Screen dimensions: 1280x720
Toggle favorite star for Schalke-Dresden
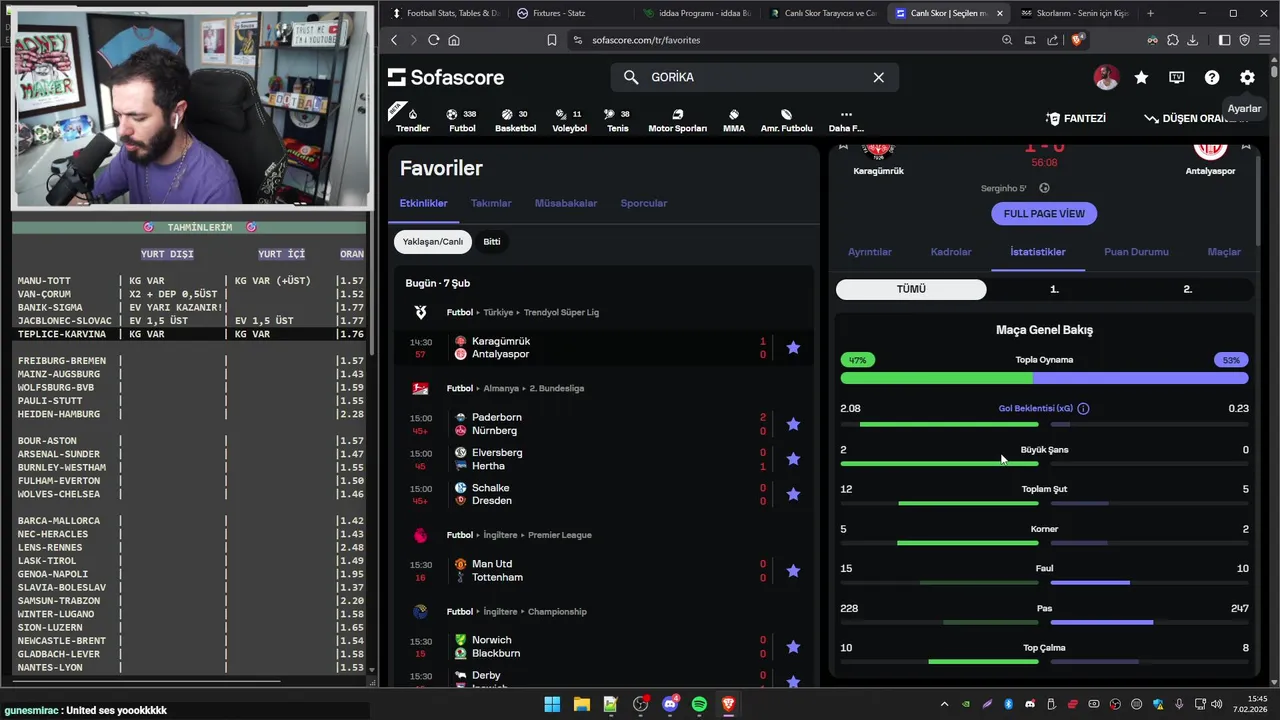pos(793,494)
